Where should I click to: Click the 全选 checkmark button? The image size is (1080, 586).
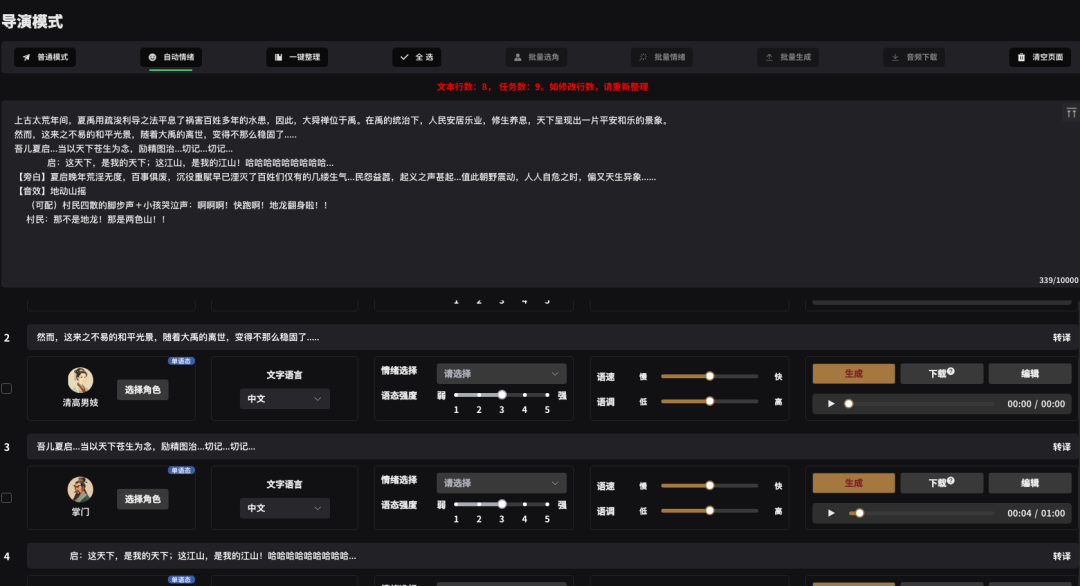416,57
